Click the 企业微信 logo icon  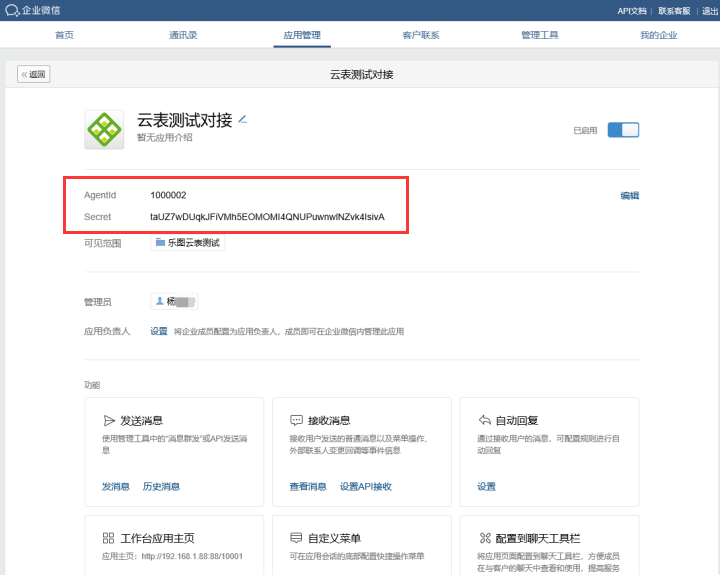coord(11,10)
